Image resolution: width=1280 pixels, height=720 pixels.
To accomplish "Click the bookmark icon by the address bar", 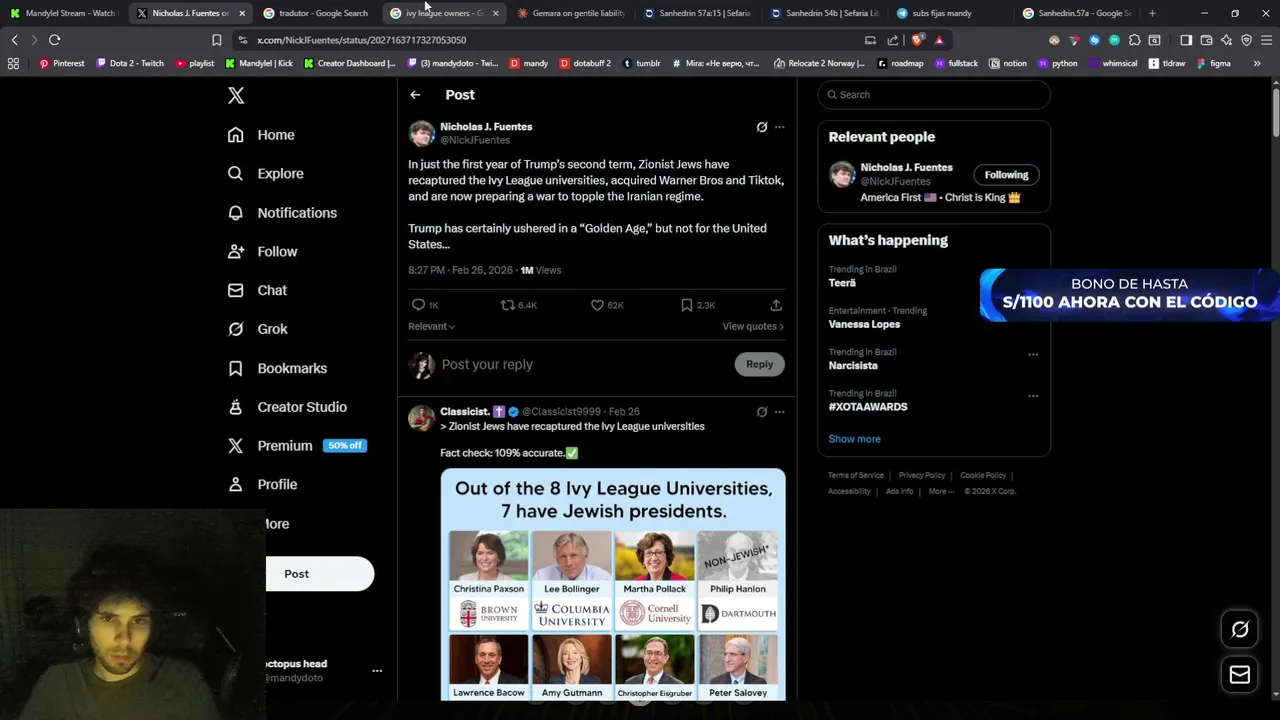I will [216, 40].
